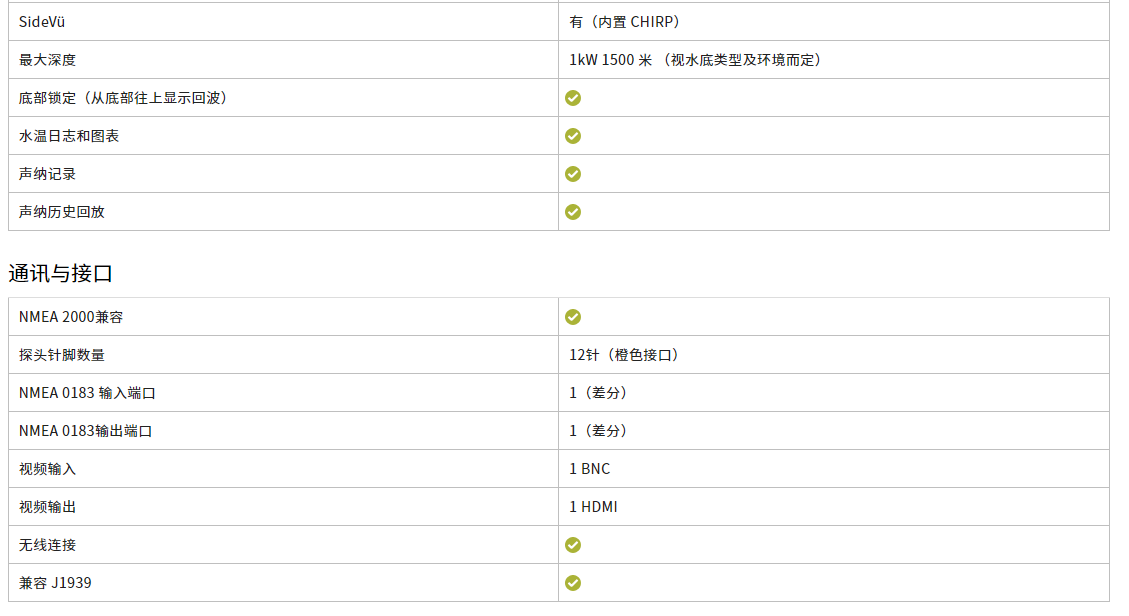Image resolution: width=1129 pixels, height=616 pixels.
Task: Select the 1 HDMI value cell
Action: (594, 507)
